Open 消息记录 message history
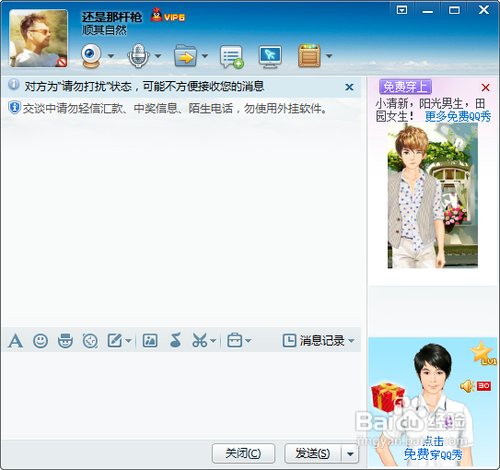Image resolution: width=500 pixels, height=470 pixels. tap(313, 341)
